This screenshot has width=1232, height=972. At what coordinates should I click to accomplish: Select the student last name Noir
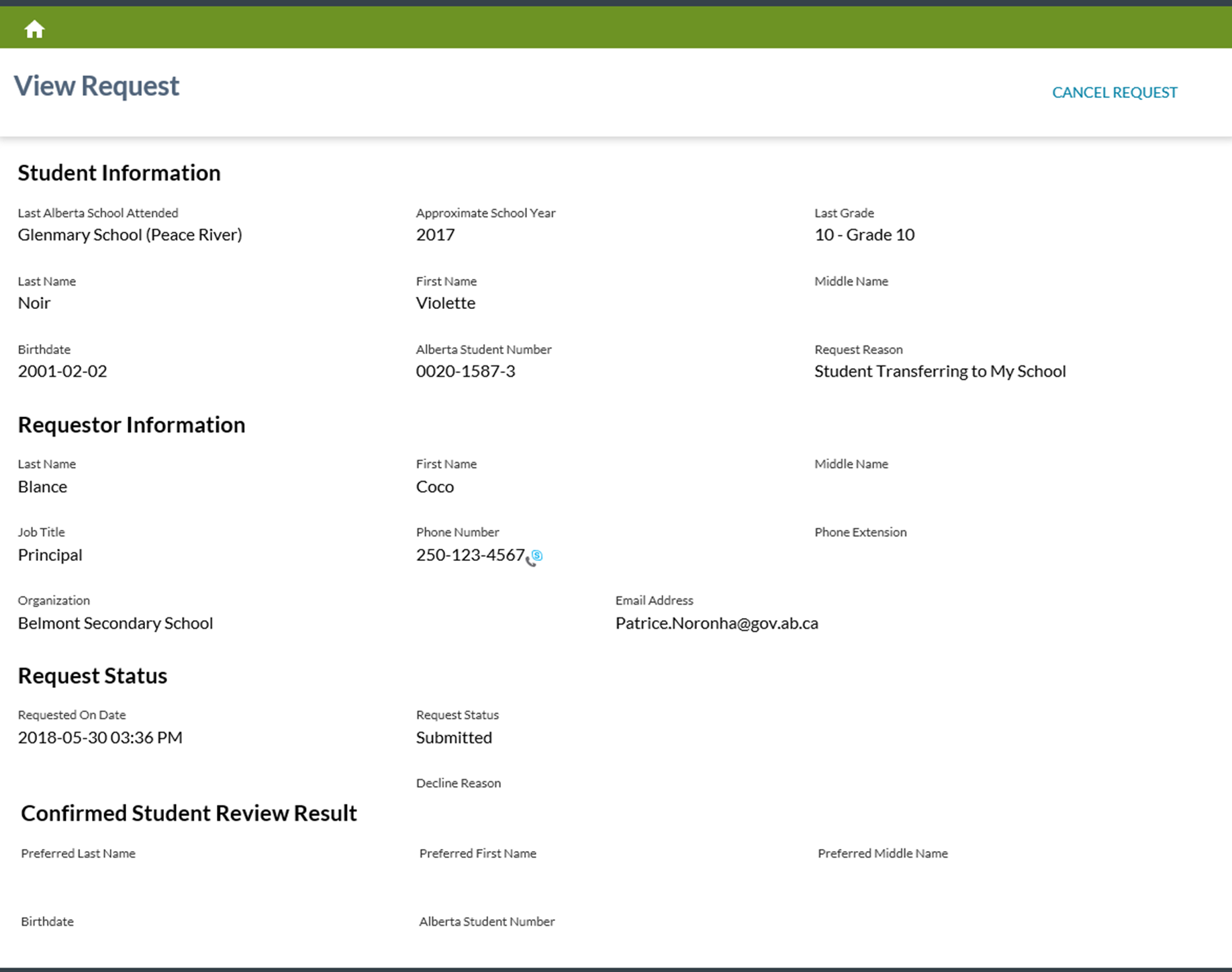pyautogui.click(x=34, y=302)
